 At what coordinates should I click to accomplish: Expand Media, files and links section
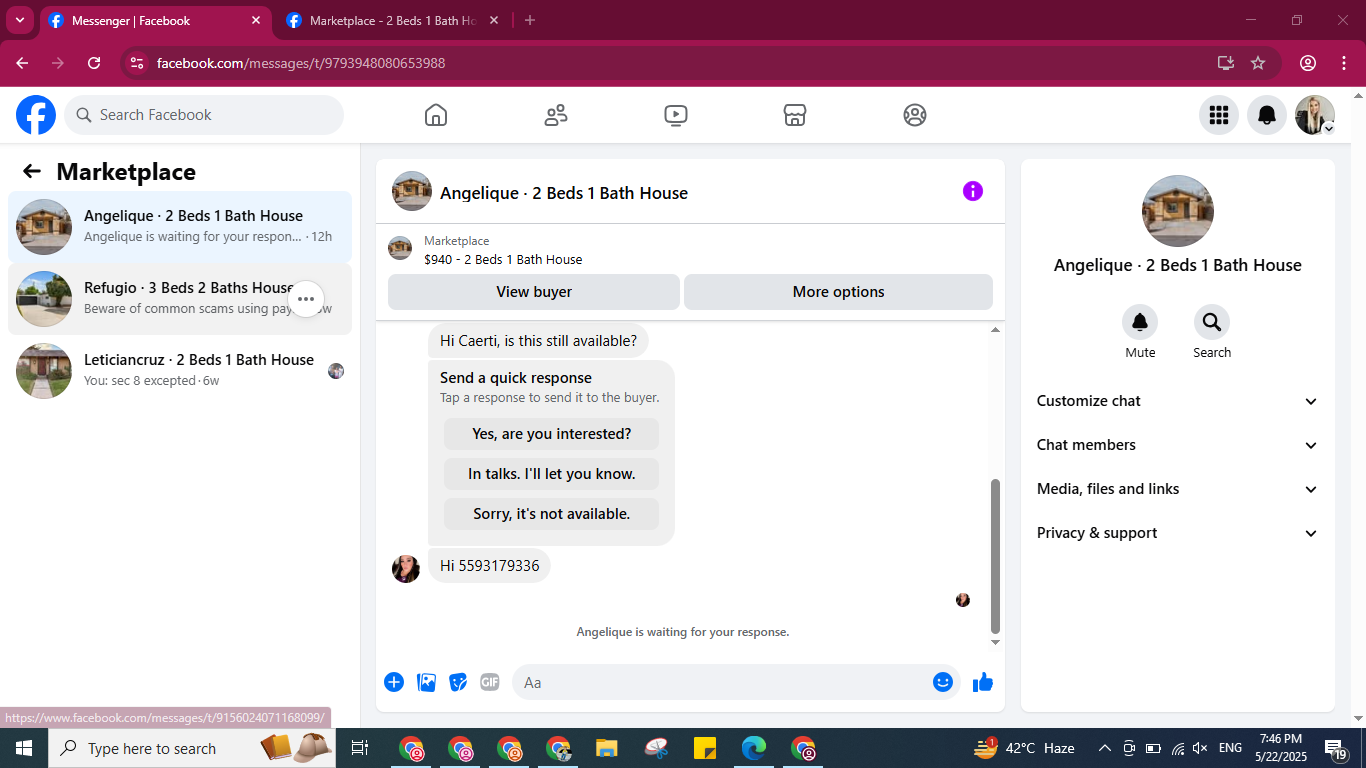tap(1178, 489)
